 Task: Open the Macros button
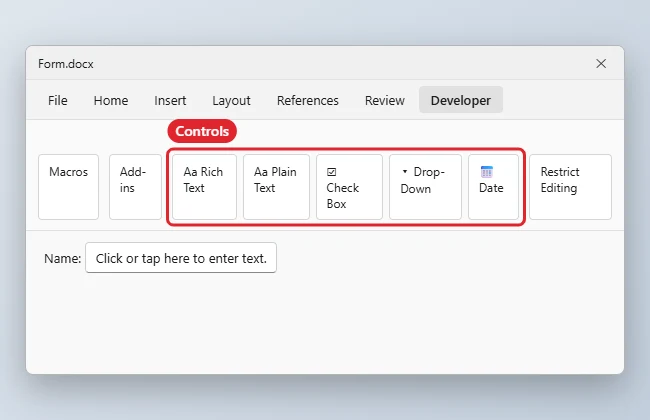coord(68,187)
